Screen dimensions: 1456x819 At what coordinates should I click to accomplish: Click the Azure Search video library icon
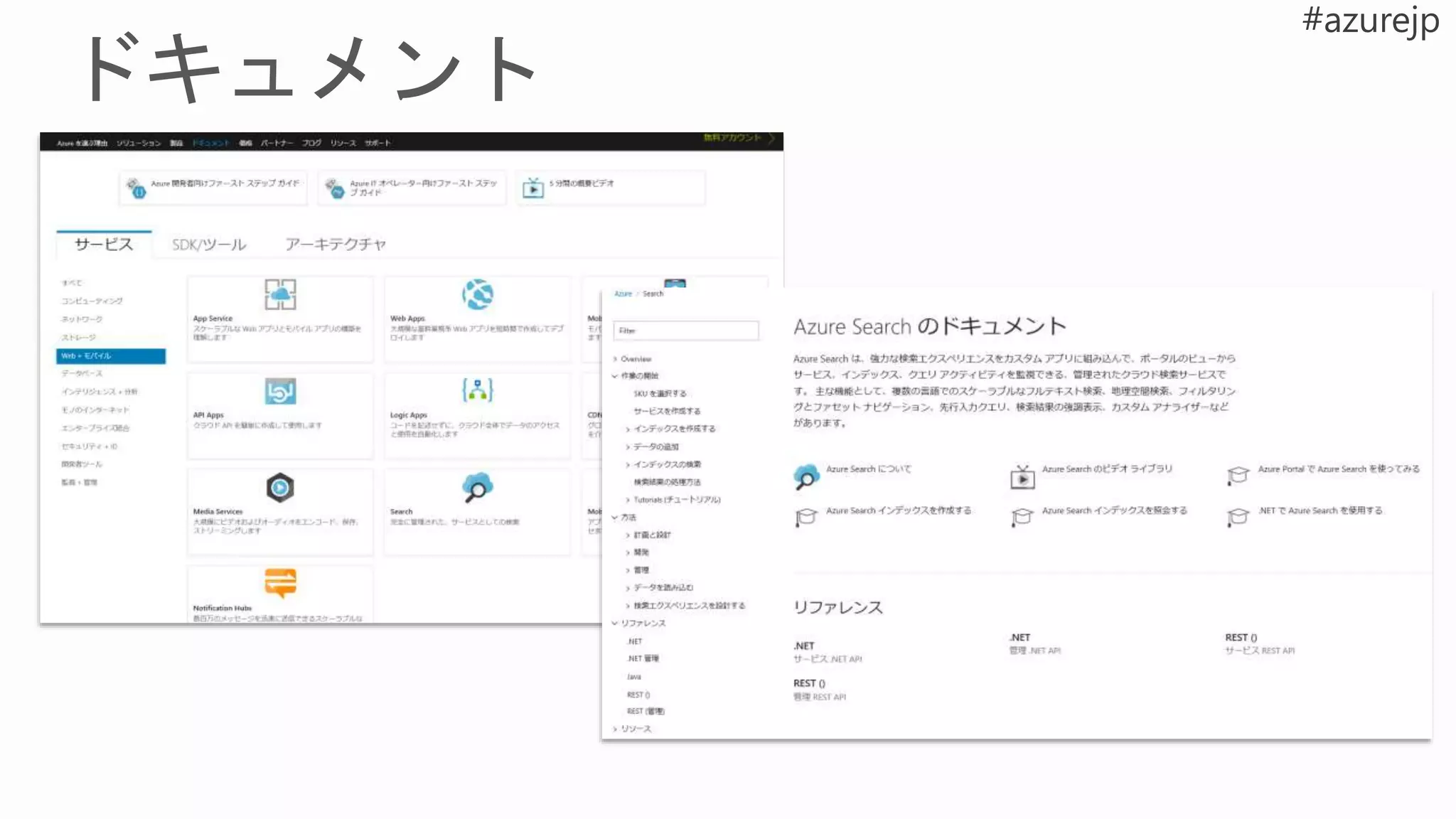tap(1022, 477)
